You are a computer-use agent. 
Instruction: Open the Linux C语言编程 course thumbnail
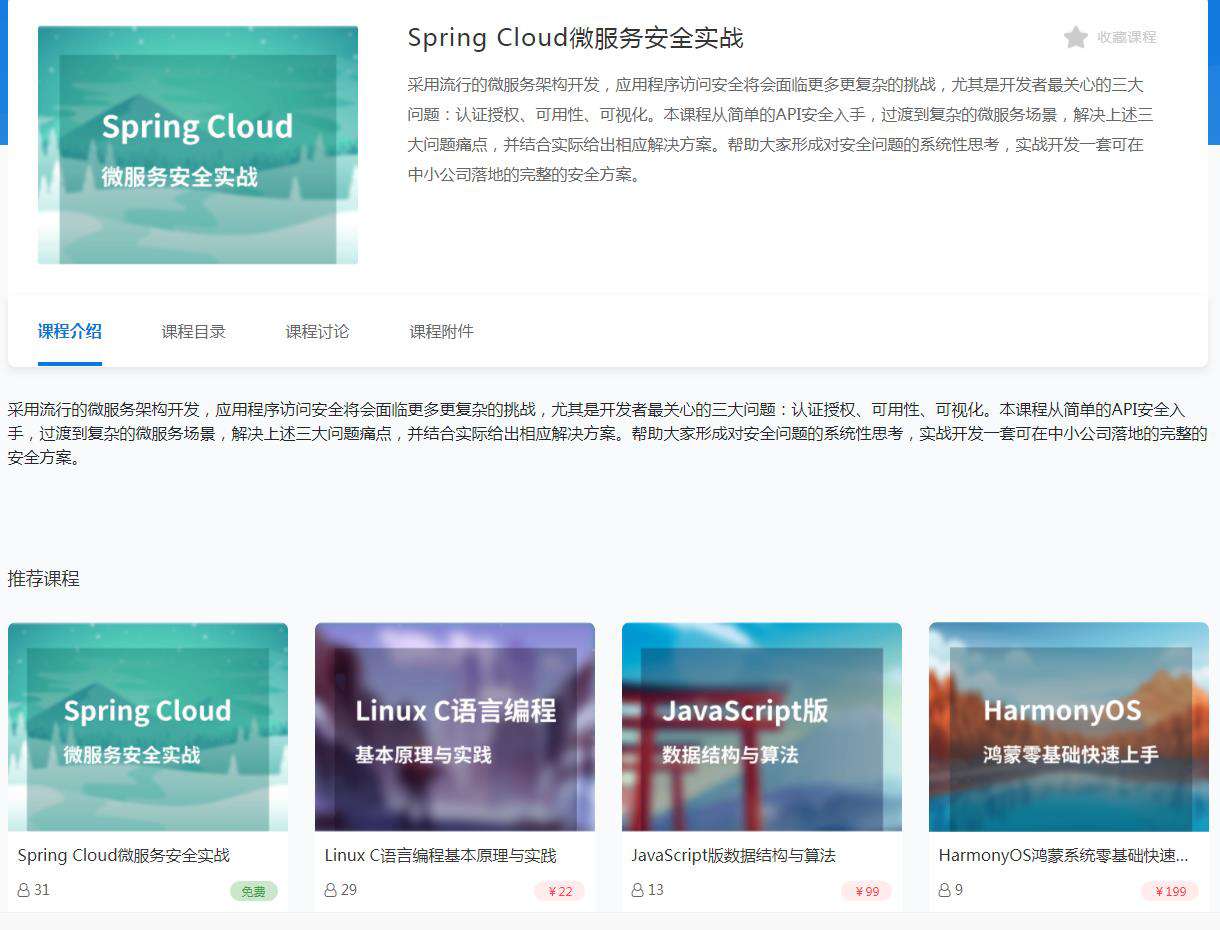455,727
